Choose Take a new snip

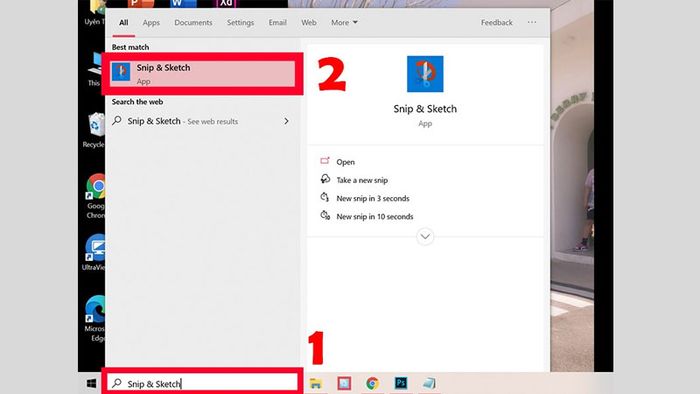point(362,180)
